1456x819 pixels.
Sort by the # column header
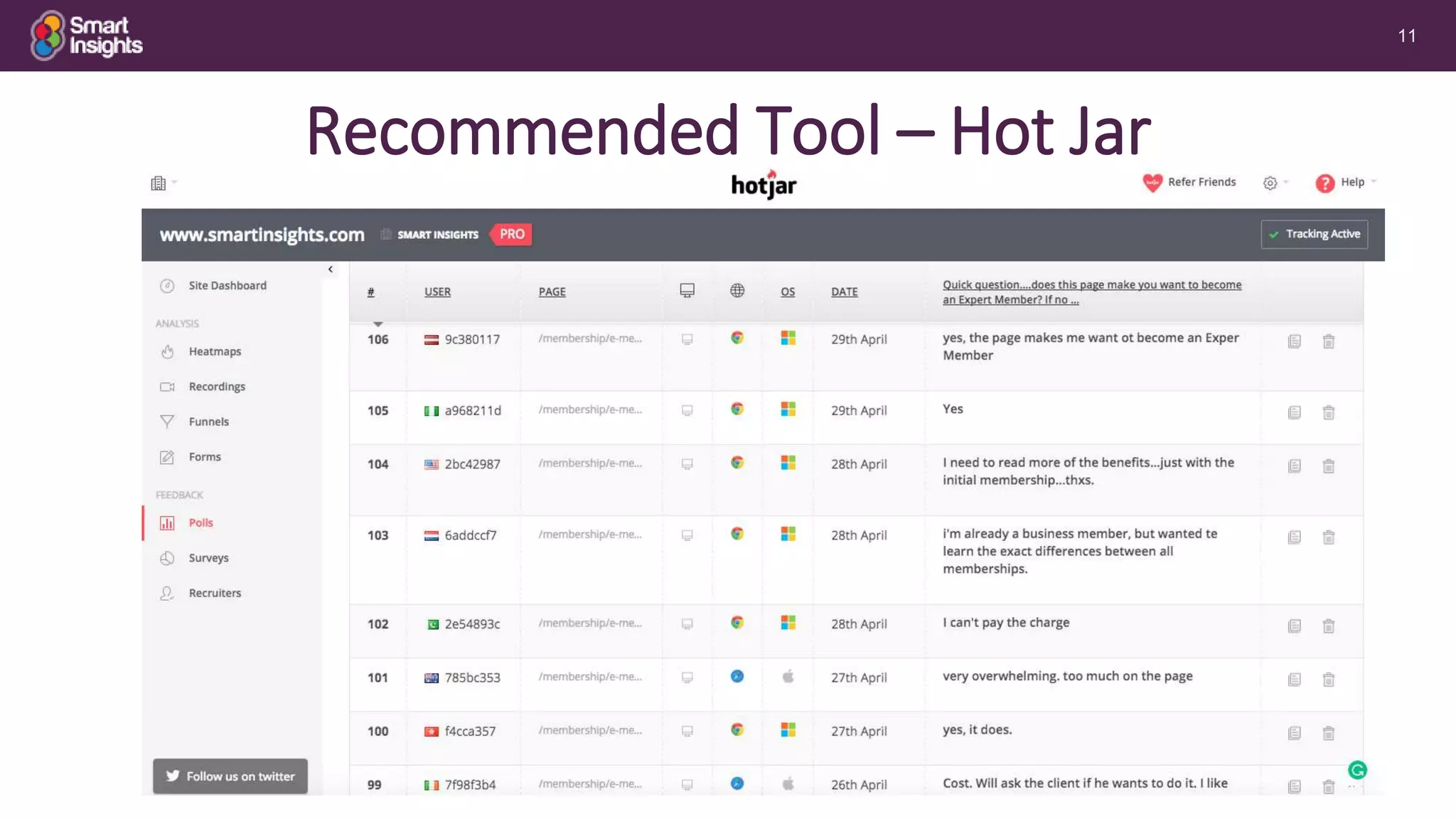point(371,292)
